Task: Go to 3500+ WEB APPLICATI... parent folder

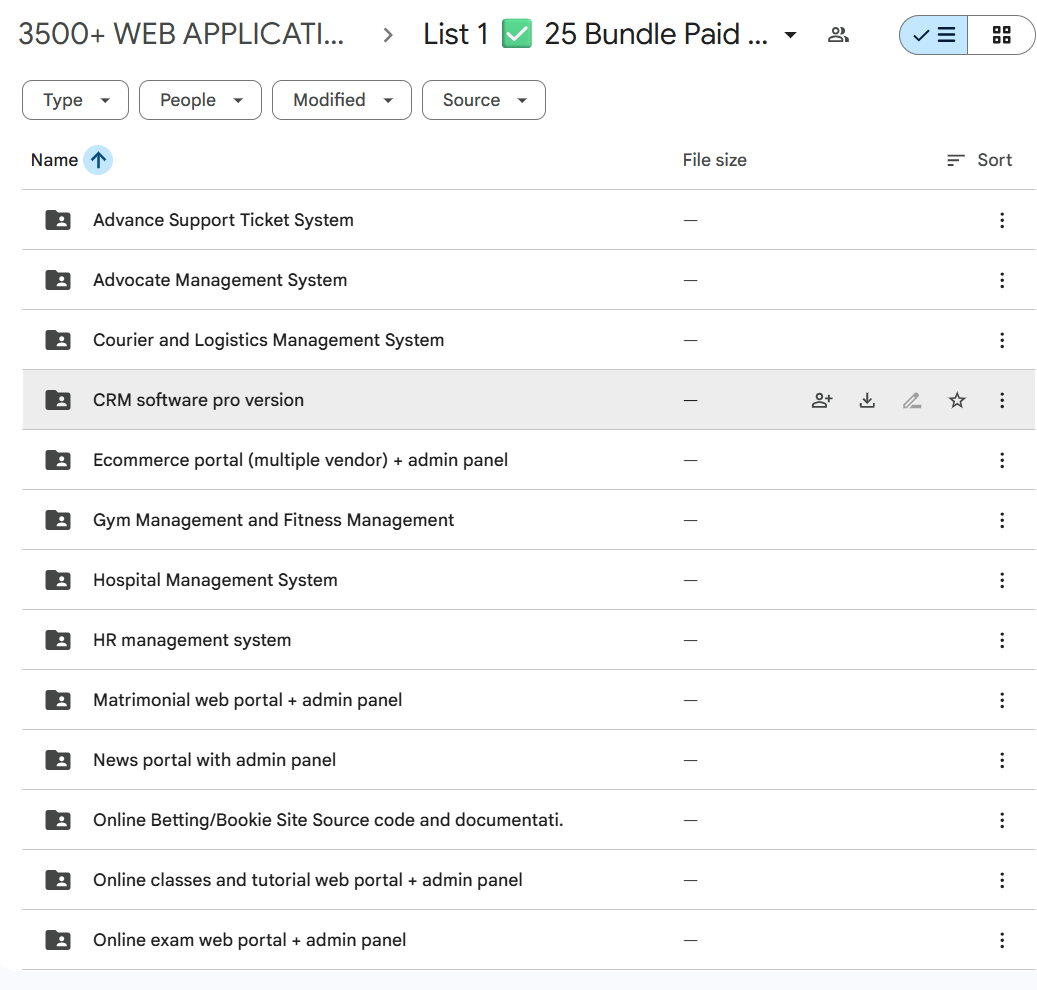Action: tap(181, 34)
